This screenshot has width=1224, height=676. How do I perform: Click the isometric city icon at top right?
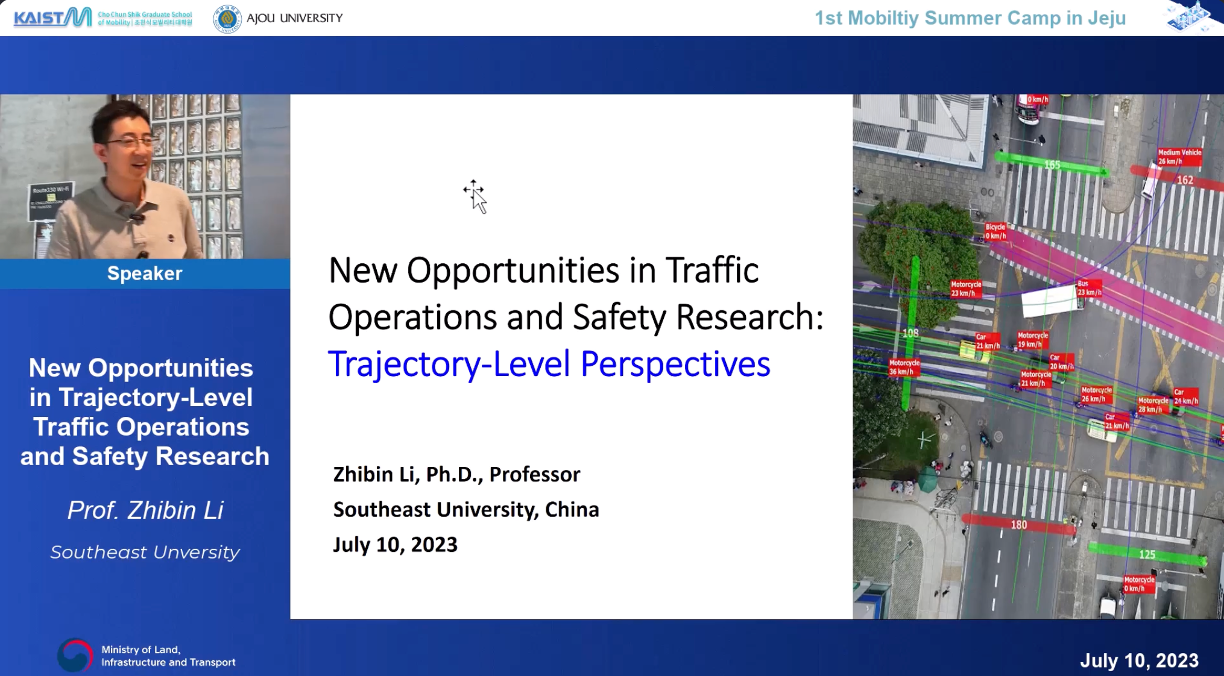pos(1193,16)
